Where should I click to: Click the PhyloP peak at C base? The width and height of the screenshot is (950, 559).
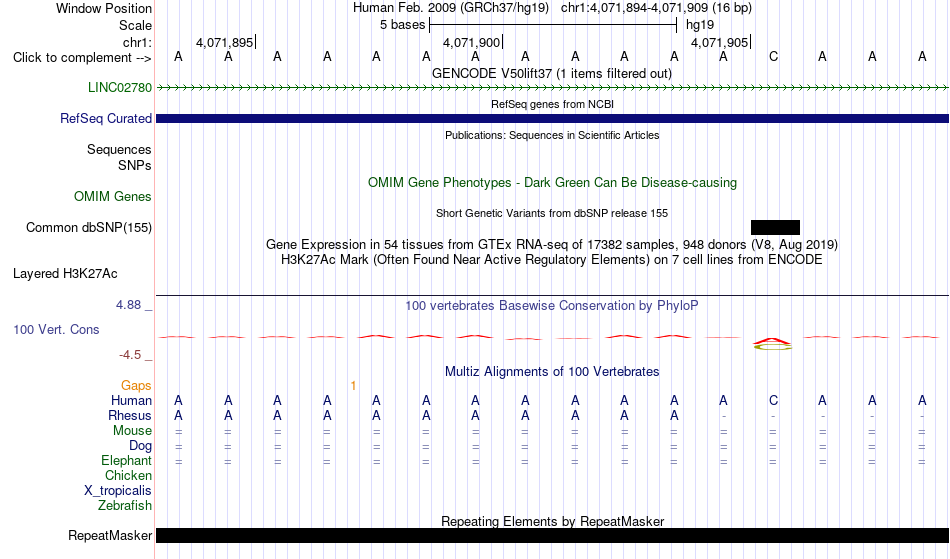click(772, 343)
